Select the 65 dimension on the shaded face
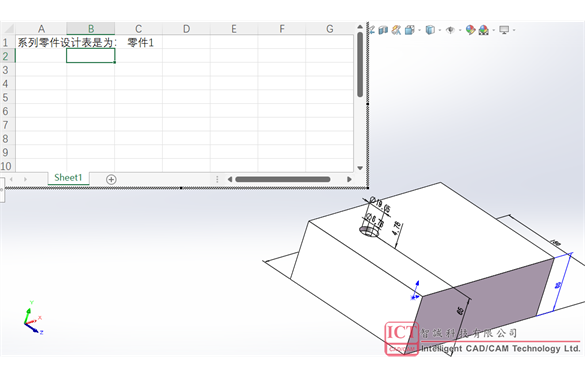Image resolution: width=585 pixels, height=377 pixels. coord(460,310)
